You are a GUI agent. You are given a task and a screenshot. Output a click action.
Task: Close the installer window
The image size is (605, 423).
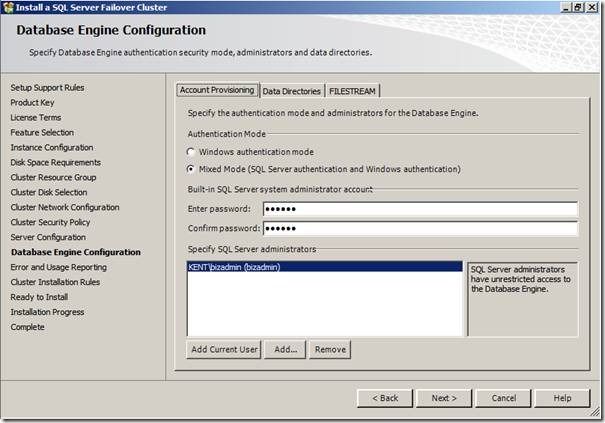(x=592, y=7)
